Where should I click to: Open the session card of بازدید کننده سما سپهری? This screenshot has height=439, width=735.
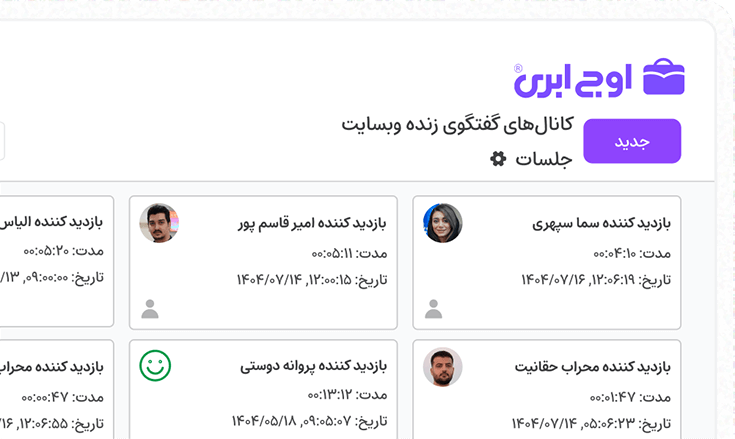coord(547,262)
